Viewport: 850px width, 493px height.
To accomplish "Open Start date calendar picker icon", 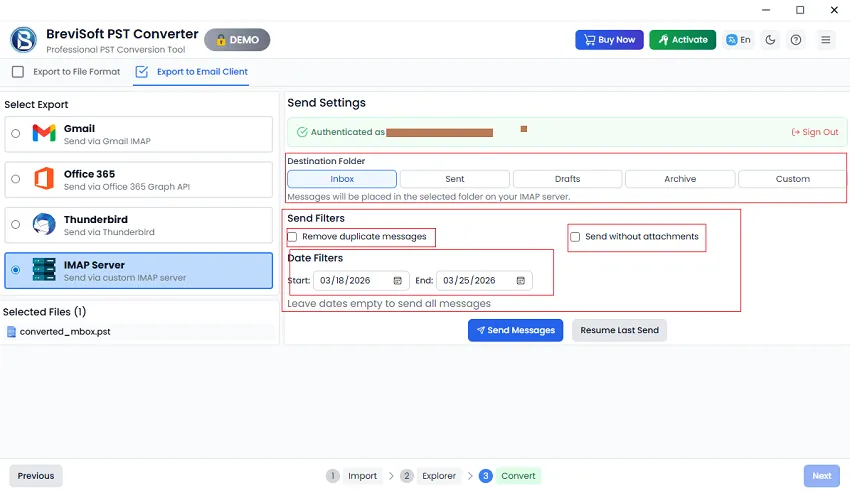I will (397, 280).
